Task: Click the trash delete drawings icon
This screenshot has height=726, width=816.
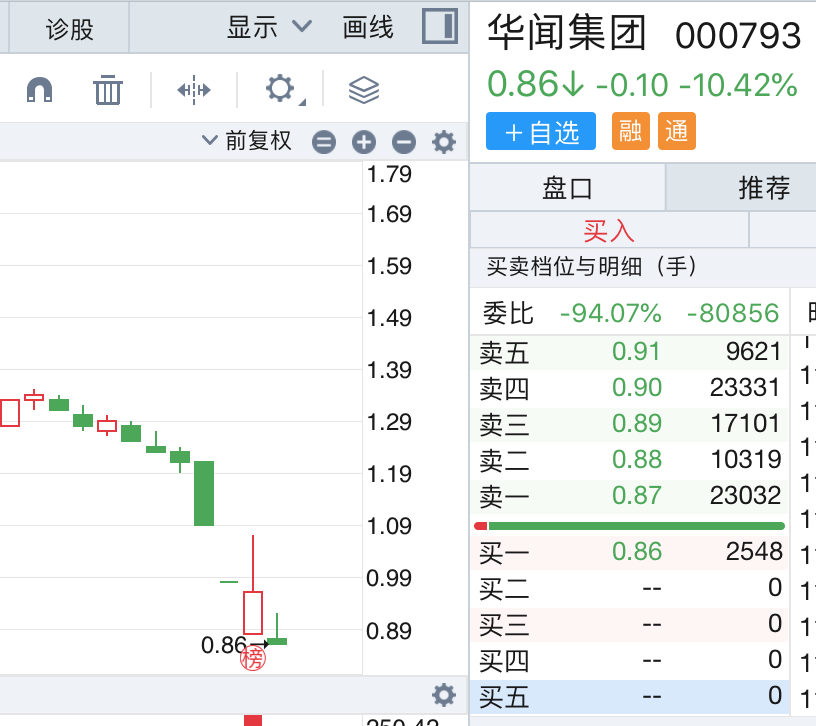Action: (x=107, y=91)
